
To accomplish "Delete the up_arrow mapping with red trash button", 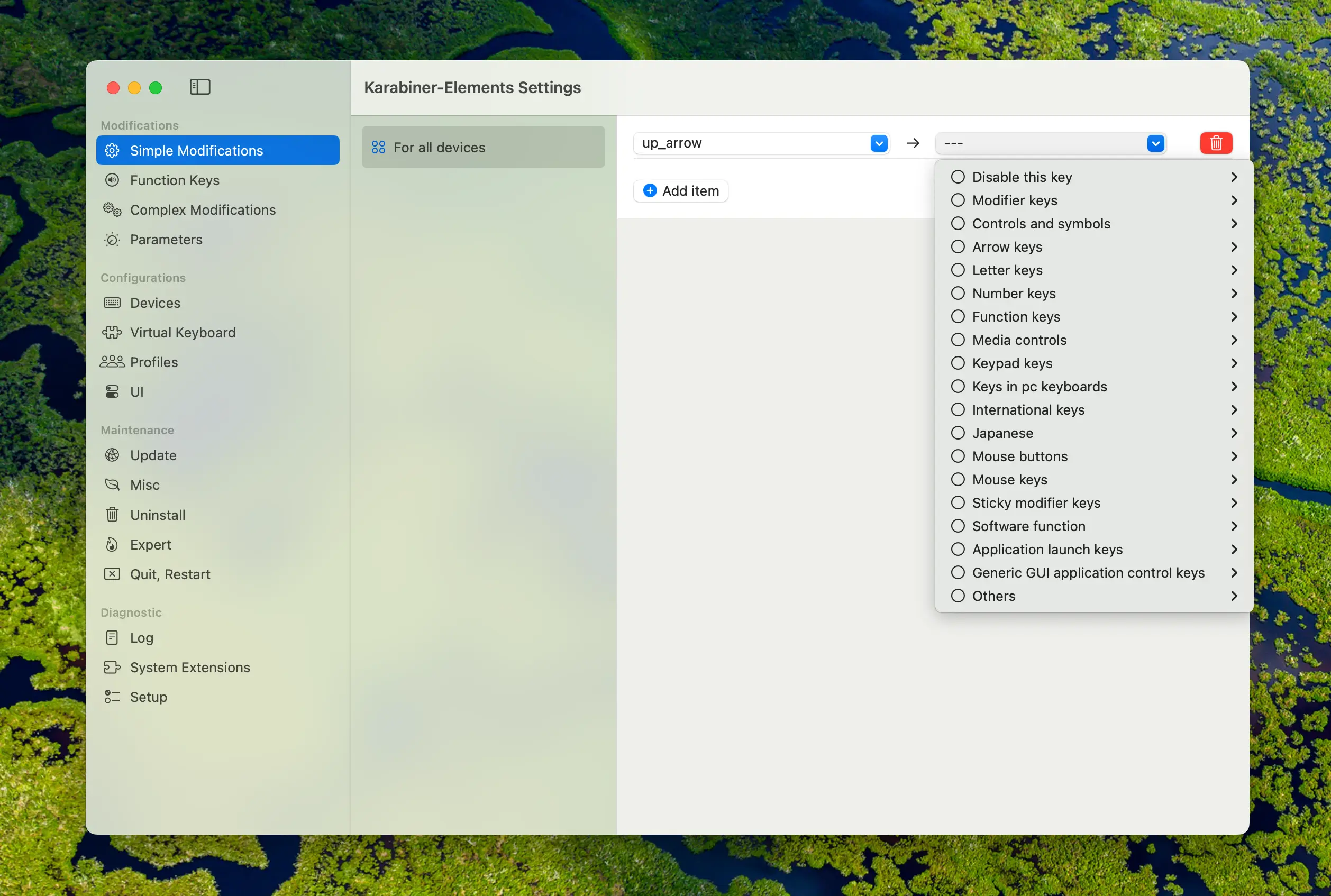I will [1216, 143].
